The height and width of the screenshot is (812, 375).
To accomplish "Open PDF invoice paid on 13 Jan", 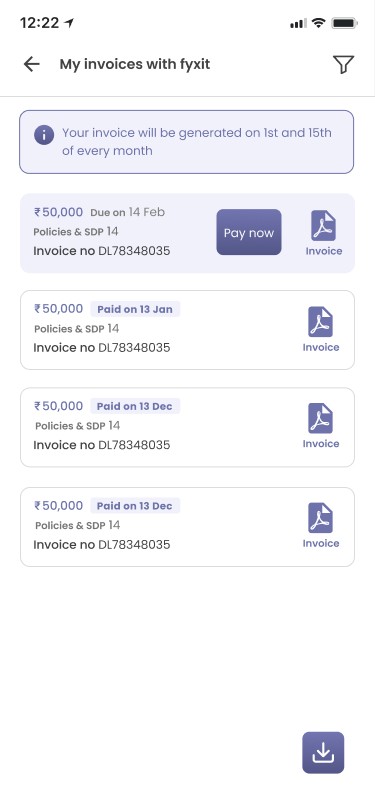I will [321, 322].
